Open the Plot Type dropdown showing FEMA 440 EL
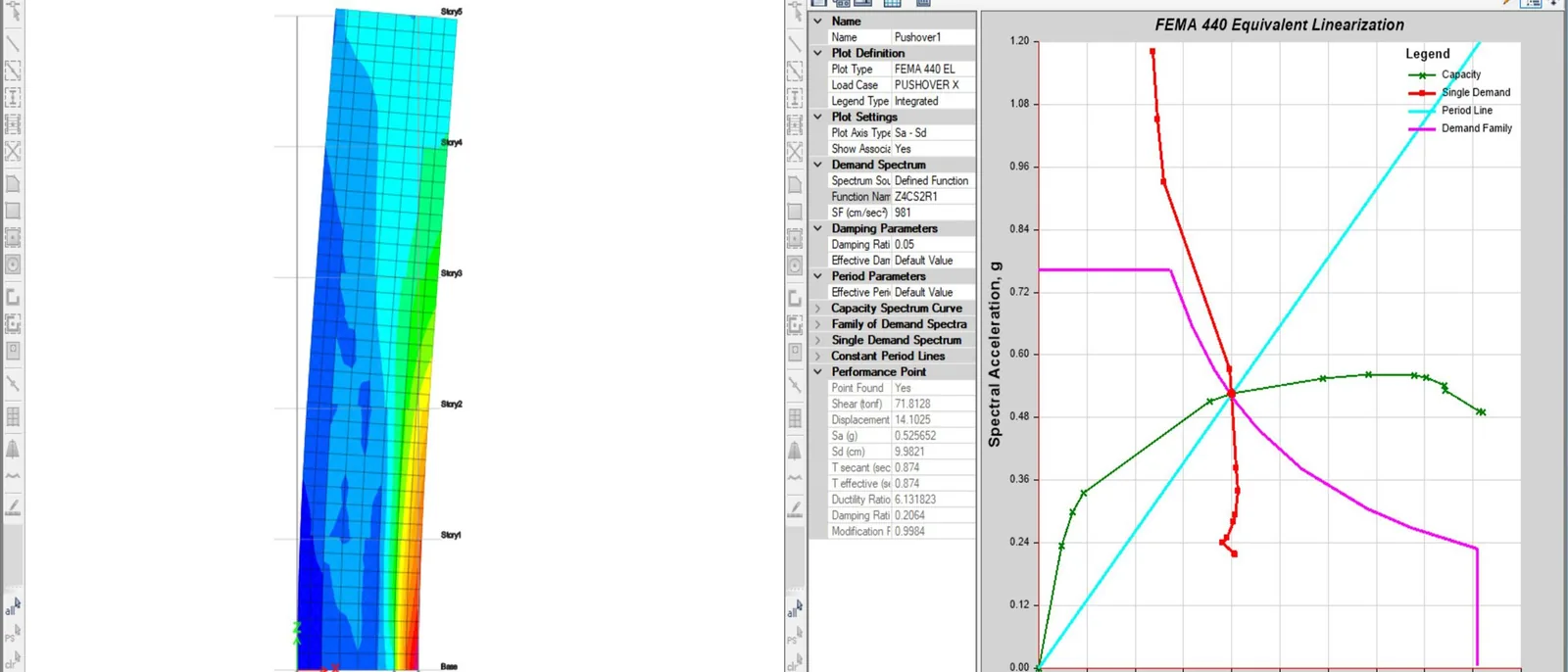Screen dimensions: 1568x672 (x=933, y=69)
